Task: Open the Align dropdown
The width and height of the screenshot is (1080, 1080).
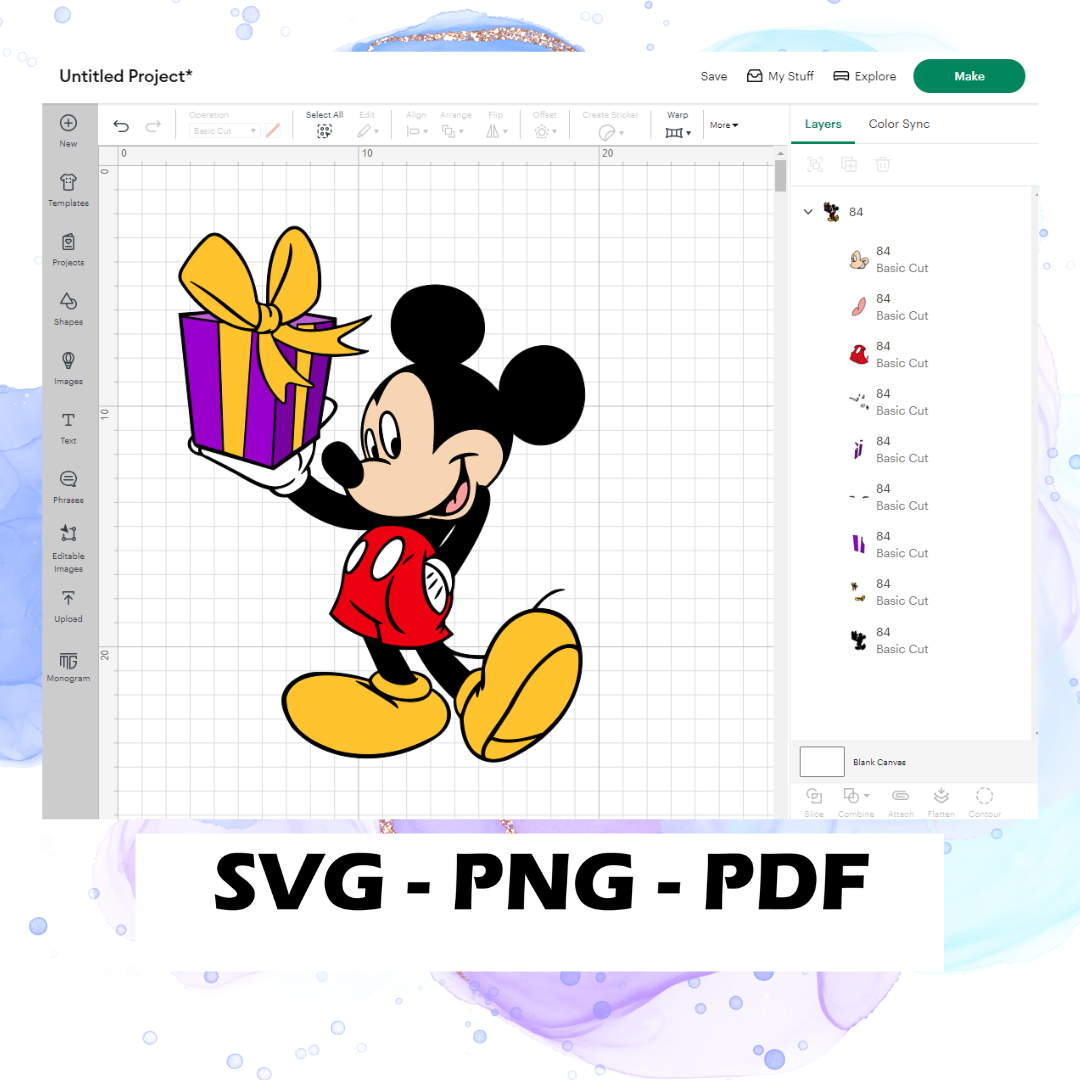Action: point(417,131)
